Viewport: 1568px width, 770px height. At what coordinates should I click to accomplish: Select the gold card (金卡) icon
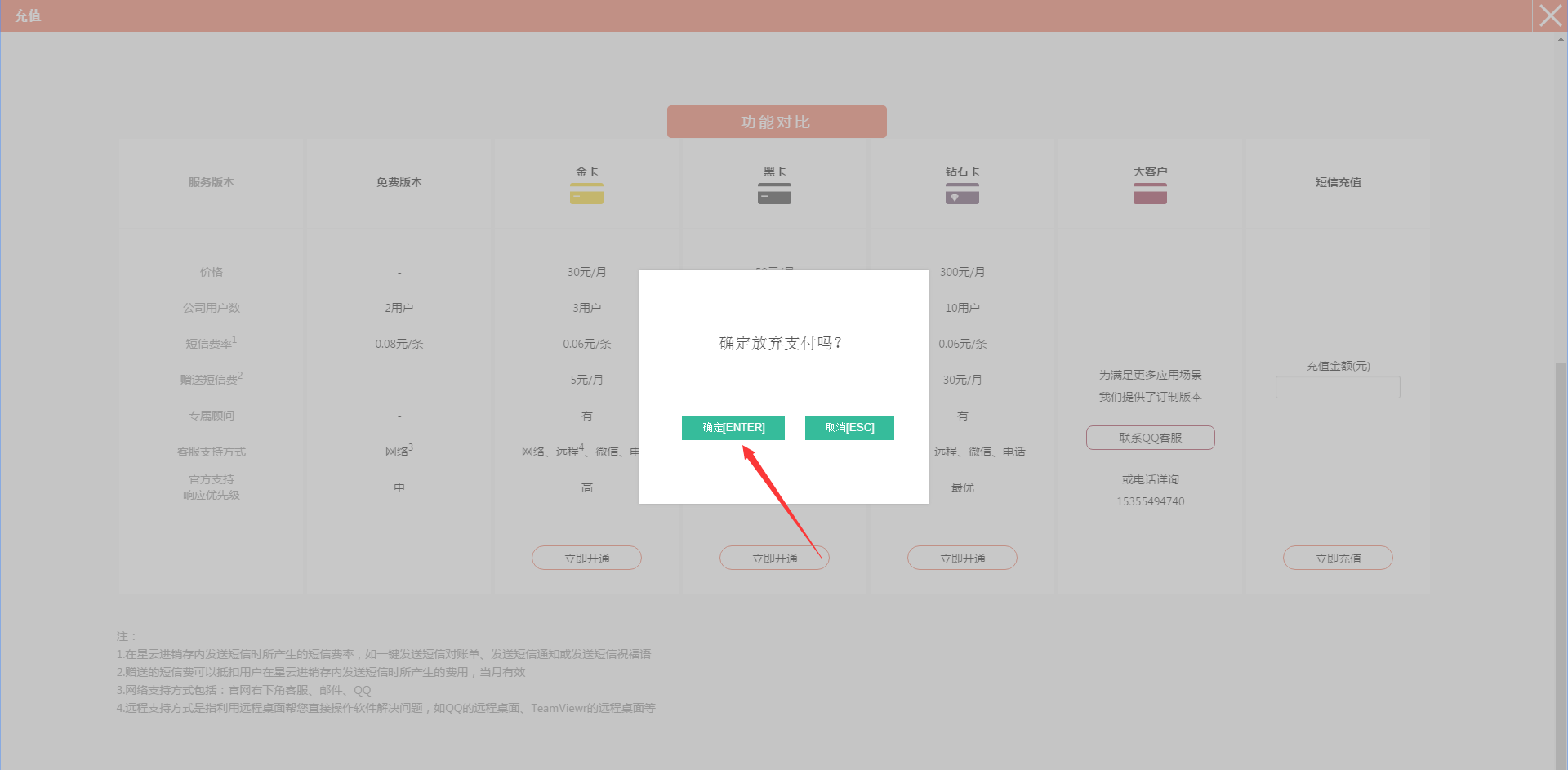point(586,194)
